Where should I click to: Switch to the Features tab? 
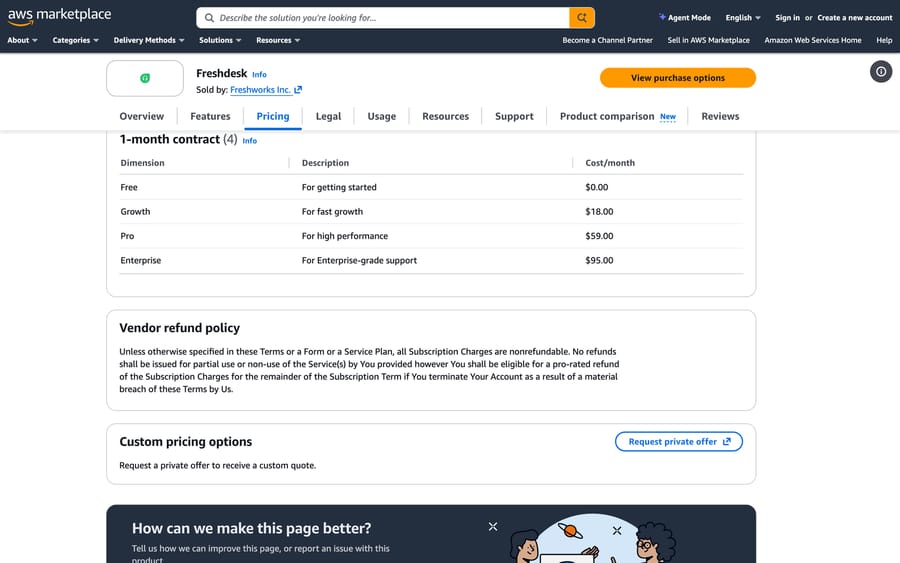coord(210,116)
